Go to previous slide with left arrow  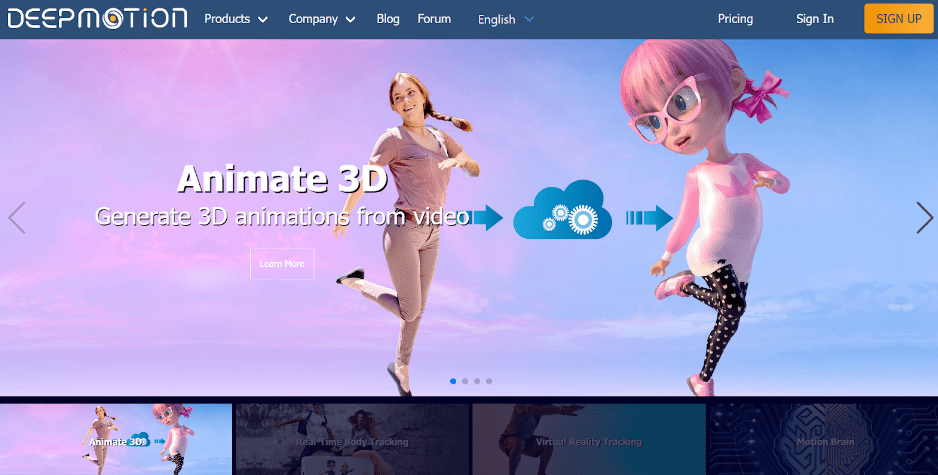tap(17, 218)
